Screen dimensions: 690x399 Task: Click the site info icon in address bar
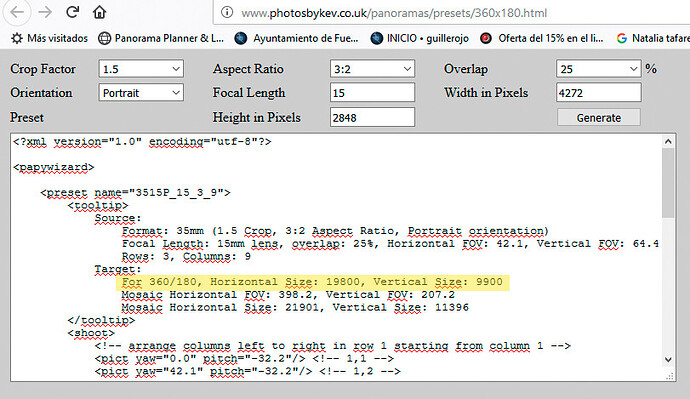[227, 12]
